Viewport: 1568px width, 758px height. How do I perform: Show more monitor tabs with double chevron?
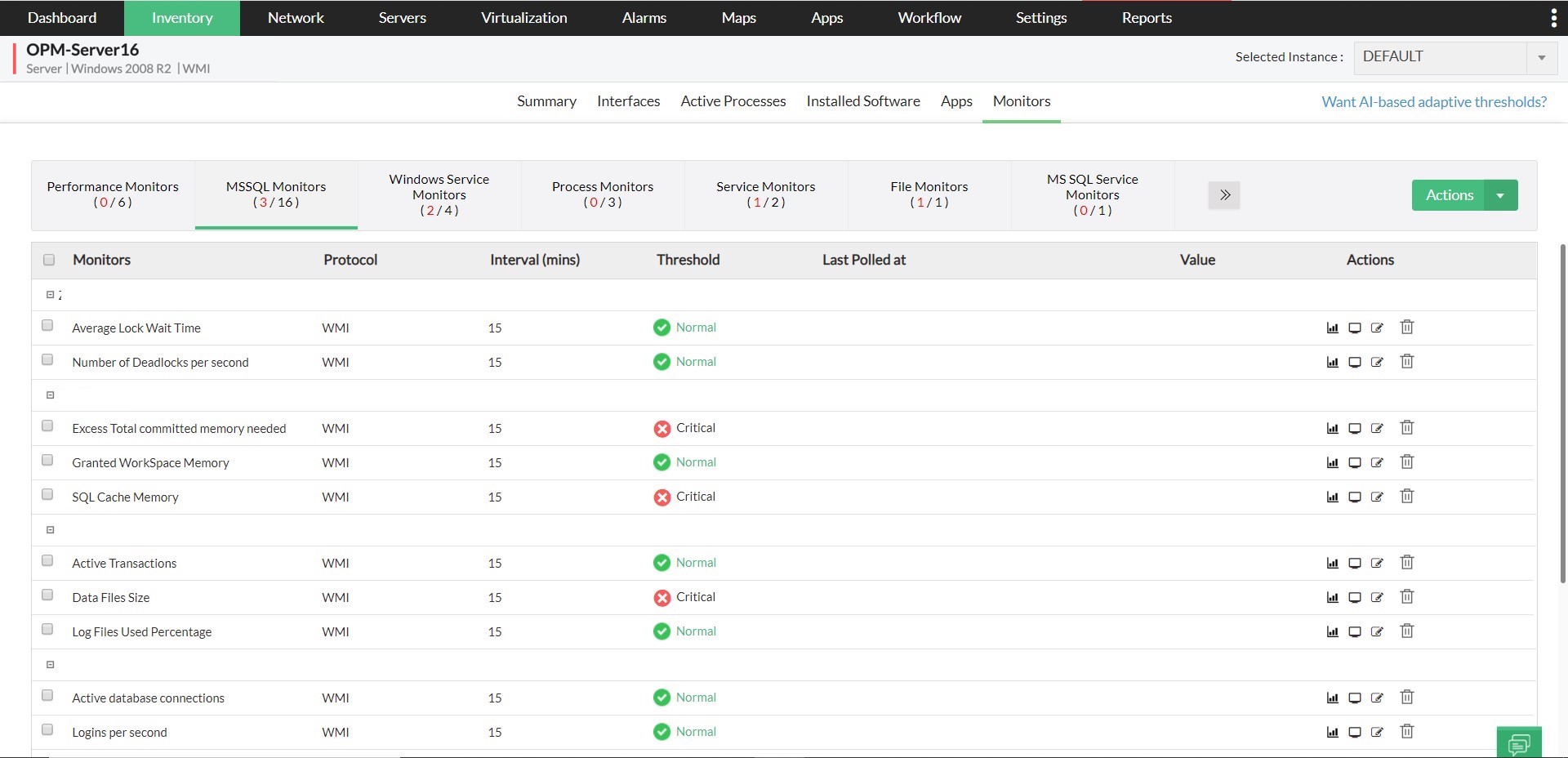[x=1223, y=195]
